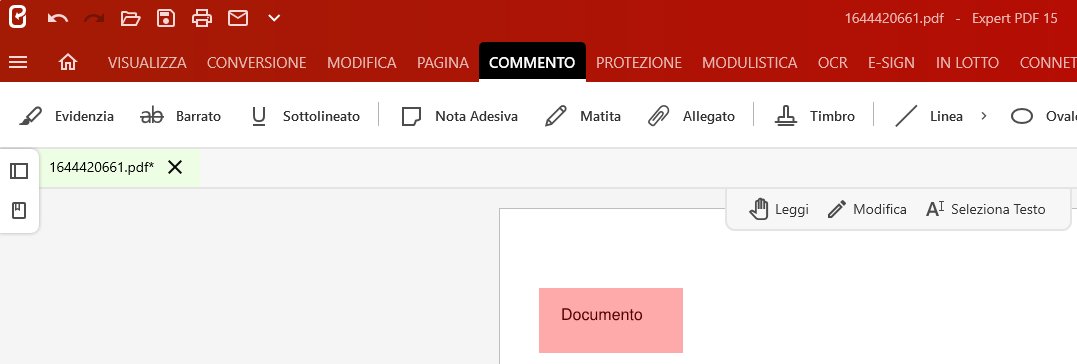Open a file with folder icon
This screenshot has height=364, width=1077.
tap(131, 19)
